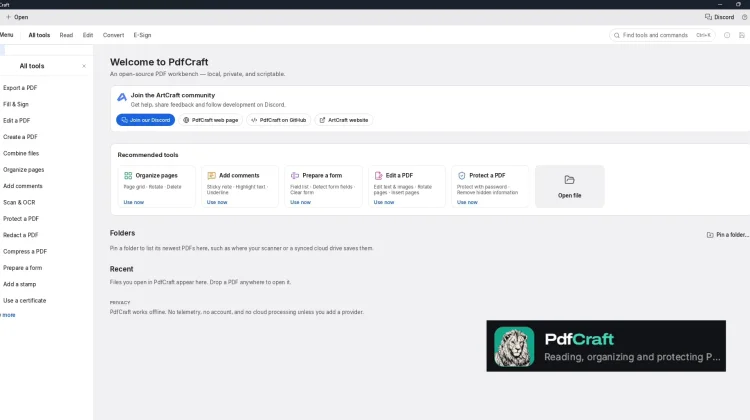Focus the Find tools and commands field
Image resolution: width=750 pixels, height=420 pixels.
[x=662, y=35]
